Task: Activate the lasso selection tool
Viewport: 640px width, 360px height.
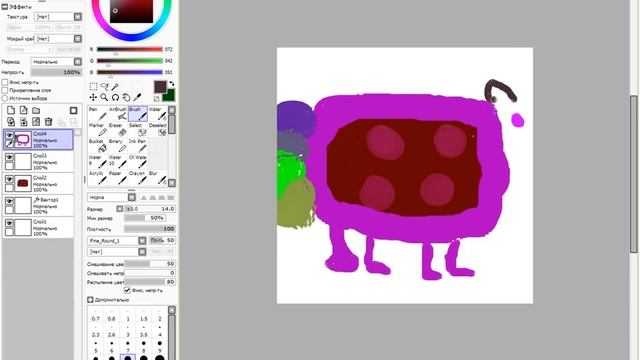Action: (104, 87)
